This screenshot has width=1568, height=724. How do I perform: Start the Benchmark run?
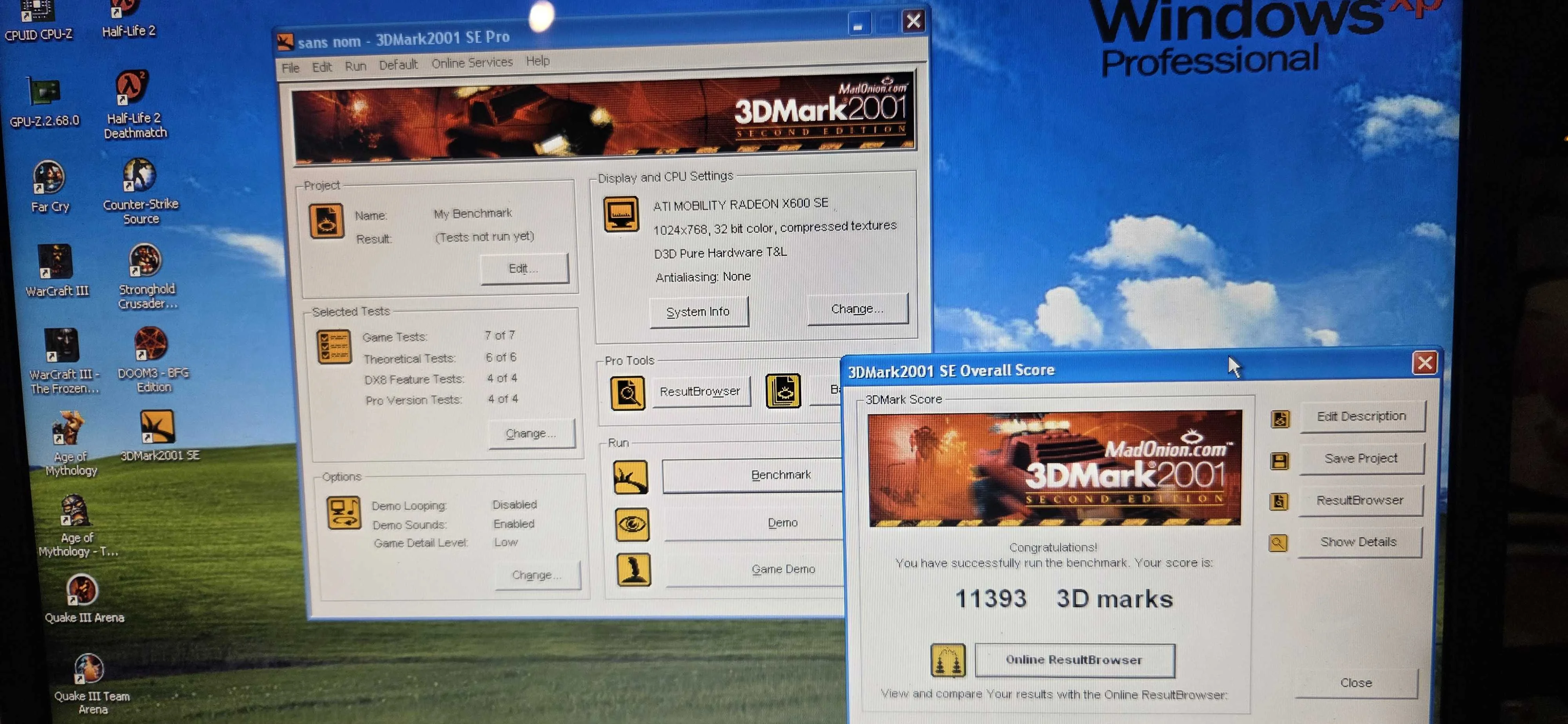click(x=752, y=475)
